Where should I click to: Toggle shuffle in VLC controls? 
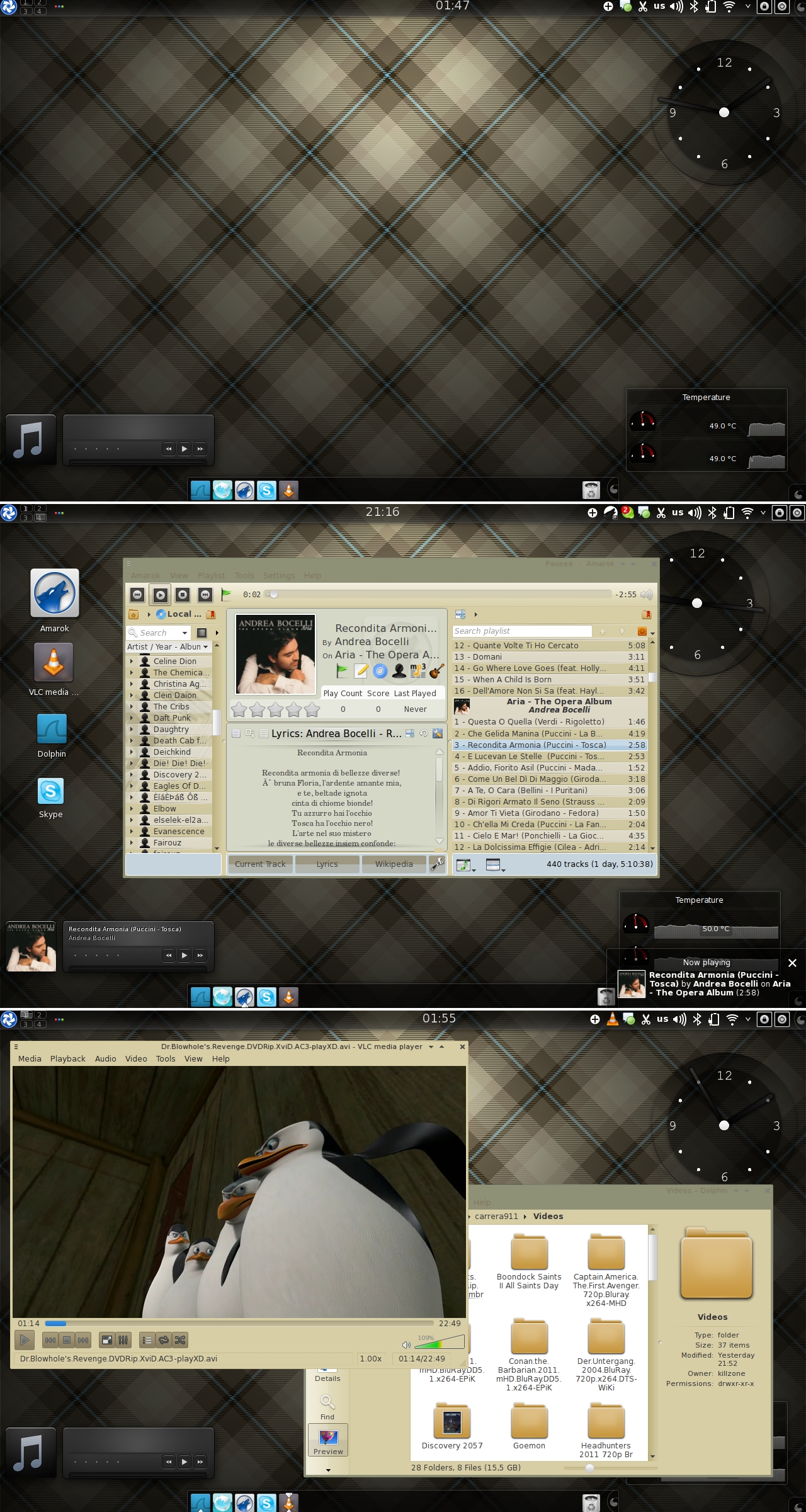tap(180, 1340)
